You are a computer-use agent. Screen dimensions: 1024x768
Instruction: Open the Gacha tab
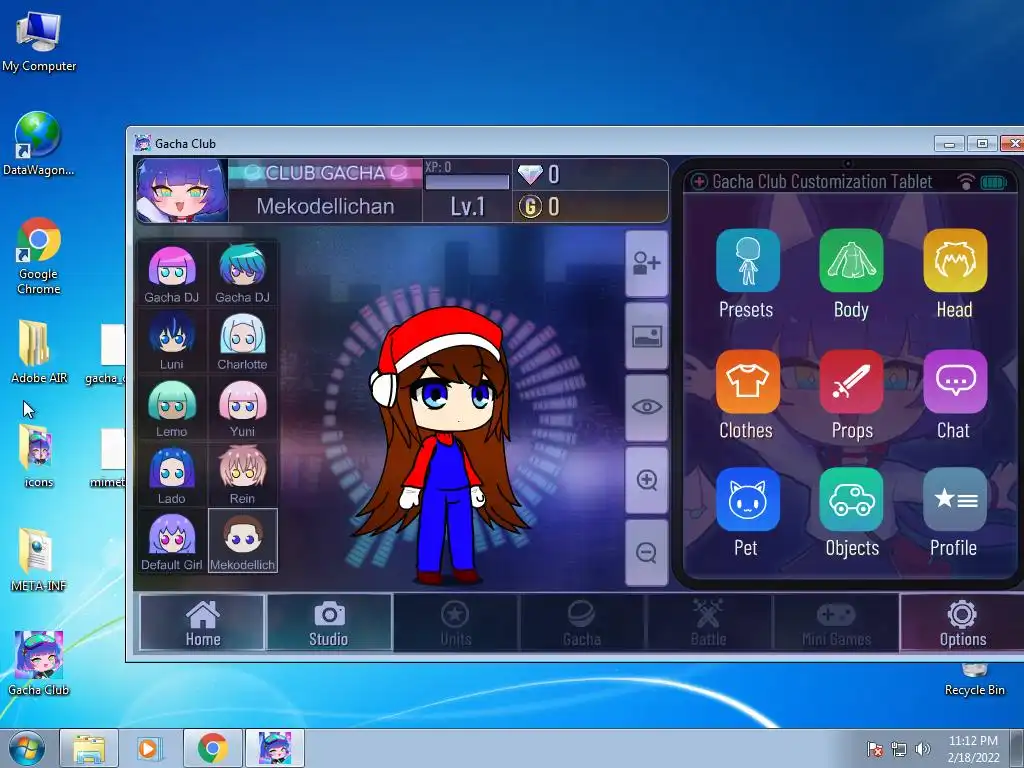(x=581, y=622)
